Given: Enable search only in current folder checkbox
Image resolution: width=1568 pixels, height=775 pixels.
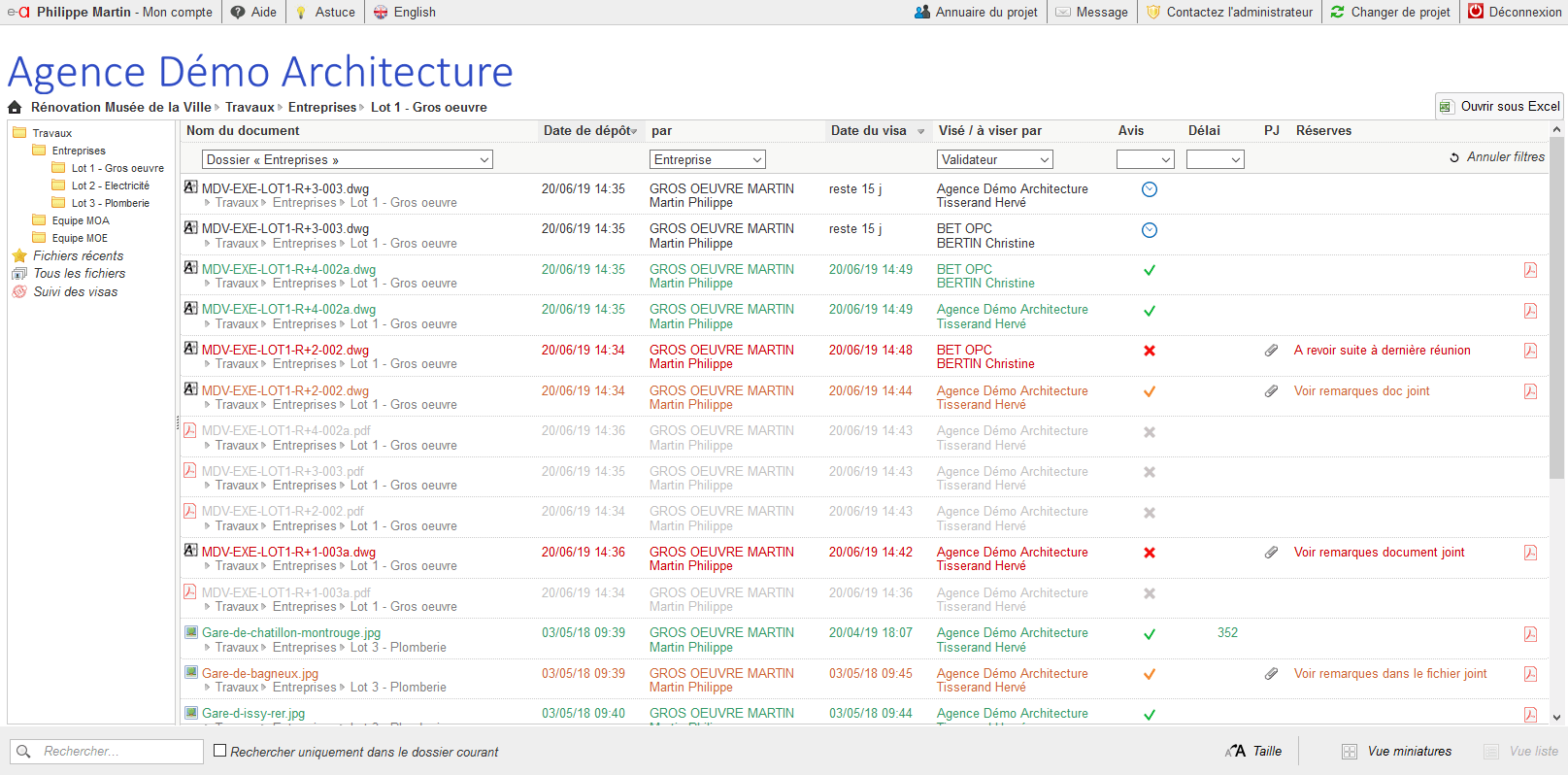Looking at the screenshot, I should point(220,751).
